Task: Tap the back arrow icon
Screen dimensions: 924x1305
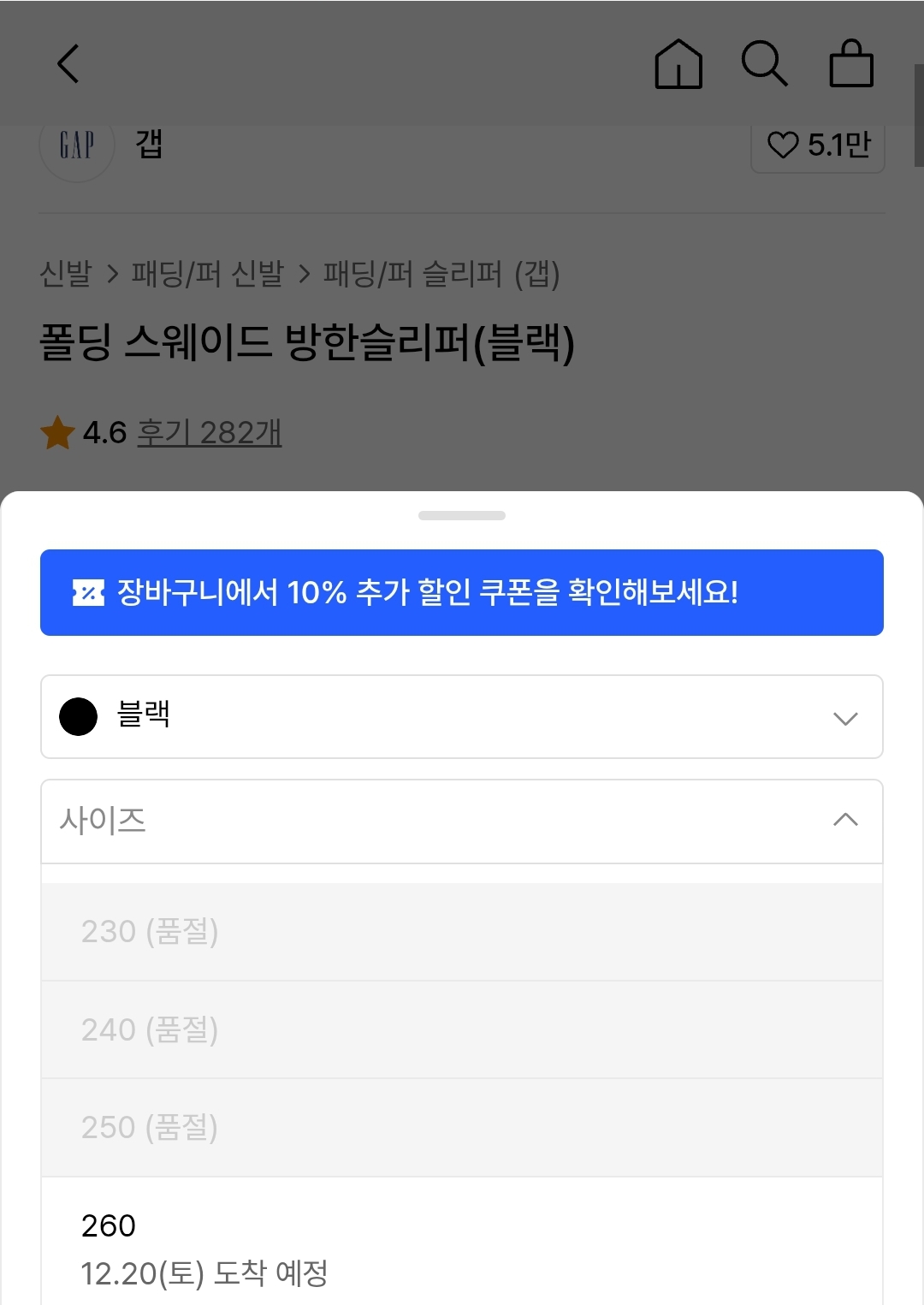Action: [x=68, y=64]
